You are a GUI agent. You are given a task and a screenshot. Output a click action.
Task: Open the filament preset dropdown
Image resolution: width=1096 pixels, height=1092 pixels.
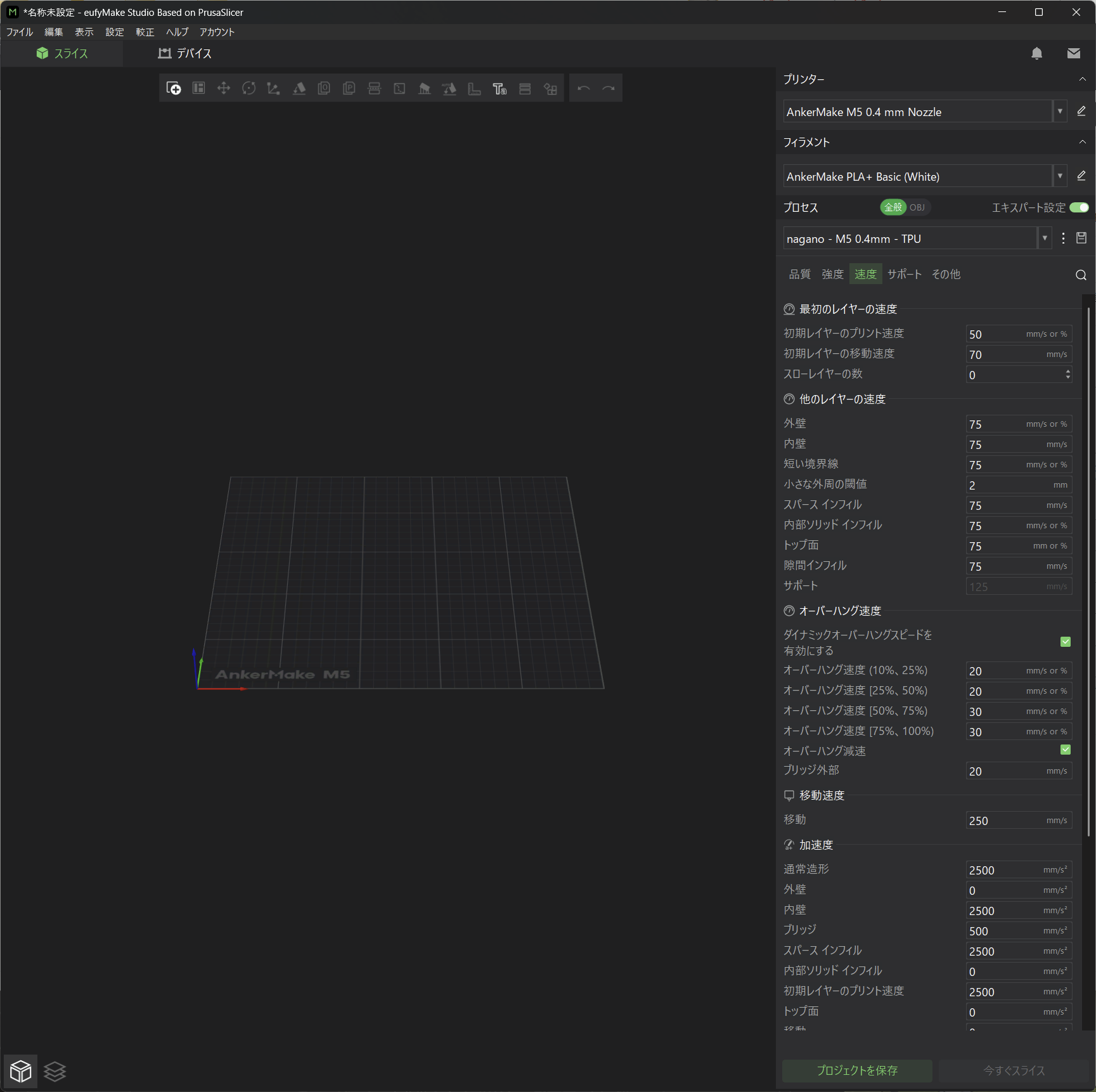pyautogui.click(x=1059, y=176)
